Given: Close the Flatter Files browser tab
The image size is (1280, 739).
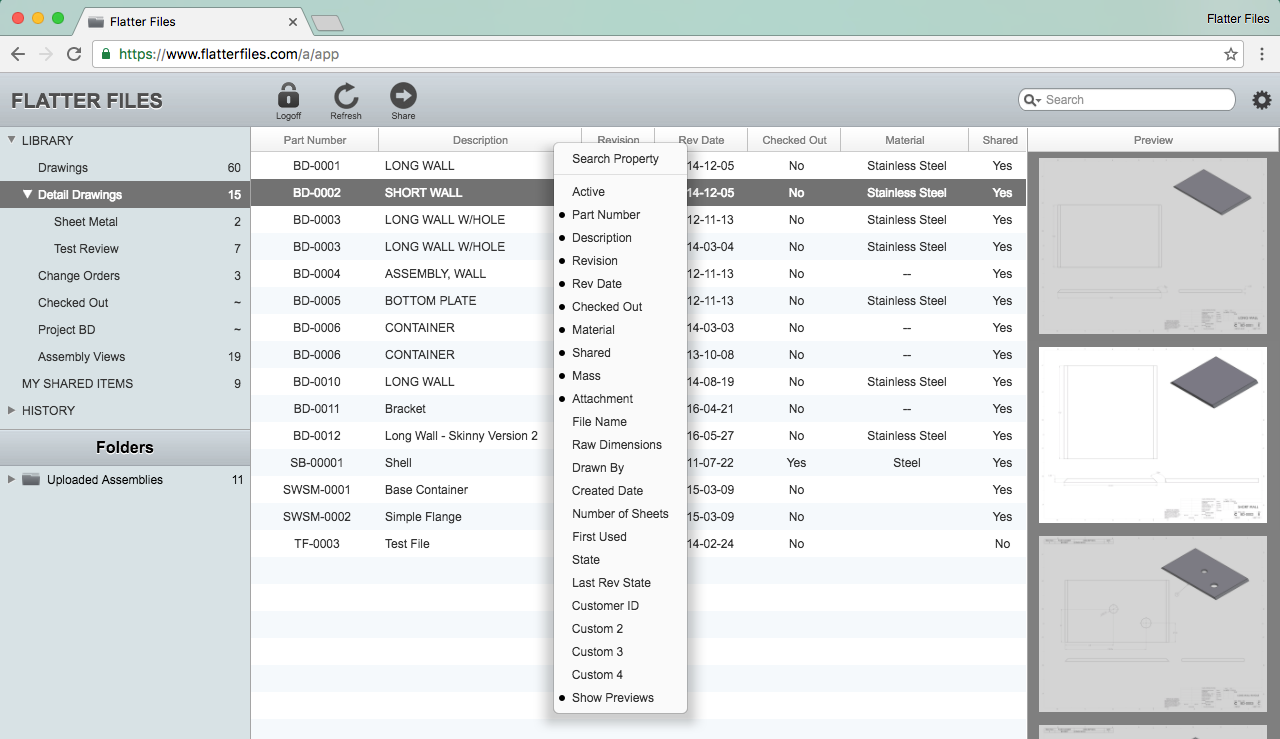Looking at the screenshot, I should point(293,21).
